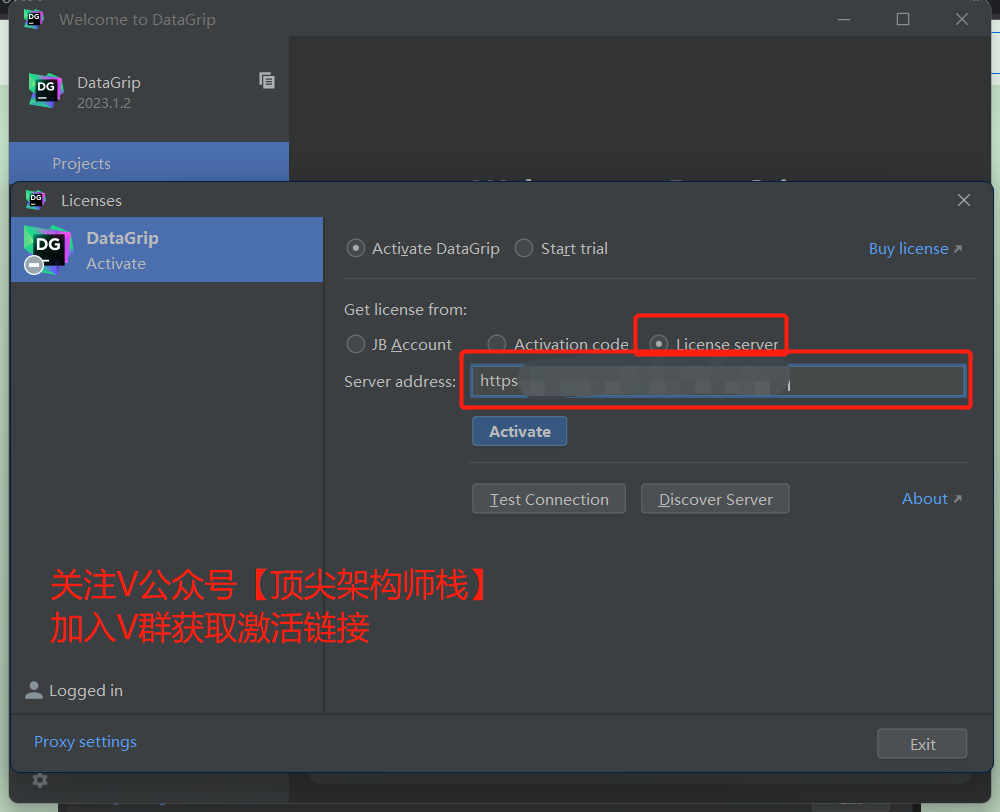
Task: Click the DataGrip icon in Licenses title bar
Action: pyautogui.click(x=36, y=200)
